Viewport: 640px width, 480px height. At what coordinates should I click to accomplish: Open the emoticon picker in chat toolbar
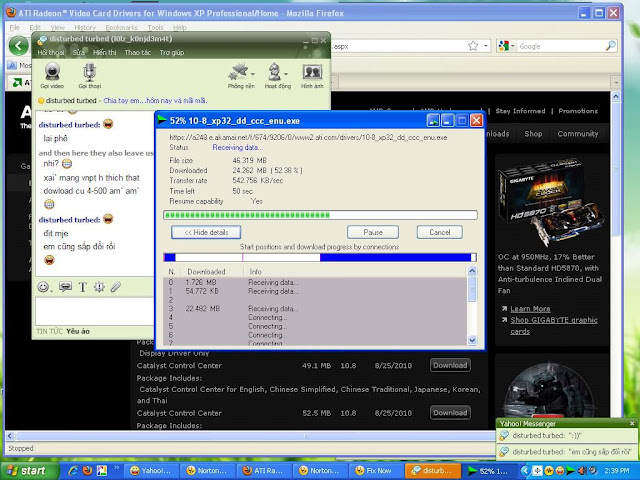click(44, 287)
